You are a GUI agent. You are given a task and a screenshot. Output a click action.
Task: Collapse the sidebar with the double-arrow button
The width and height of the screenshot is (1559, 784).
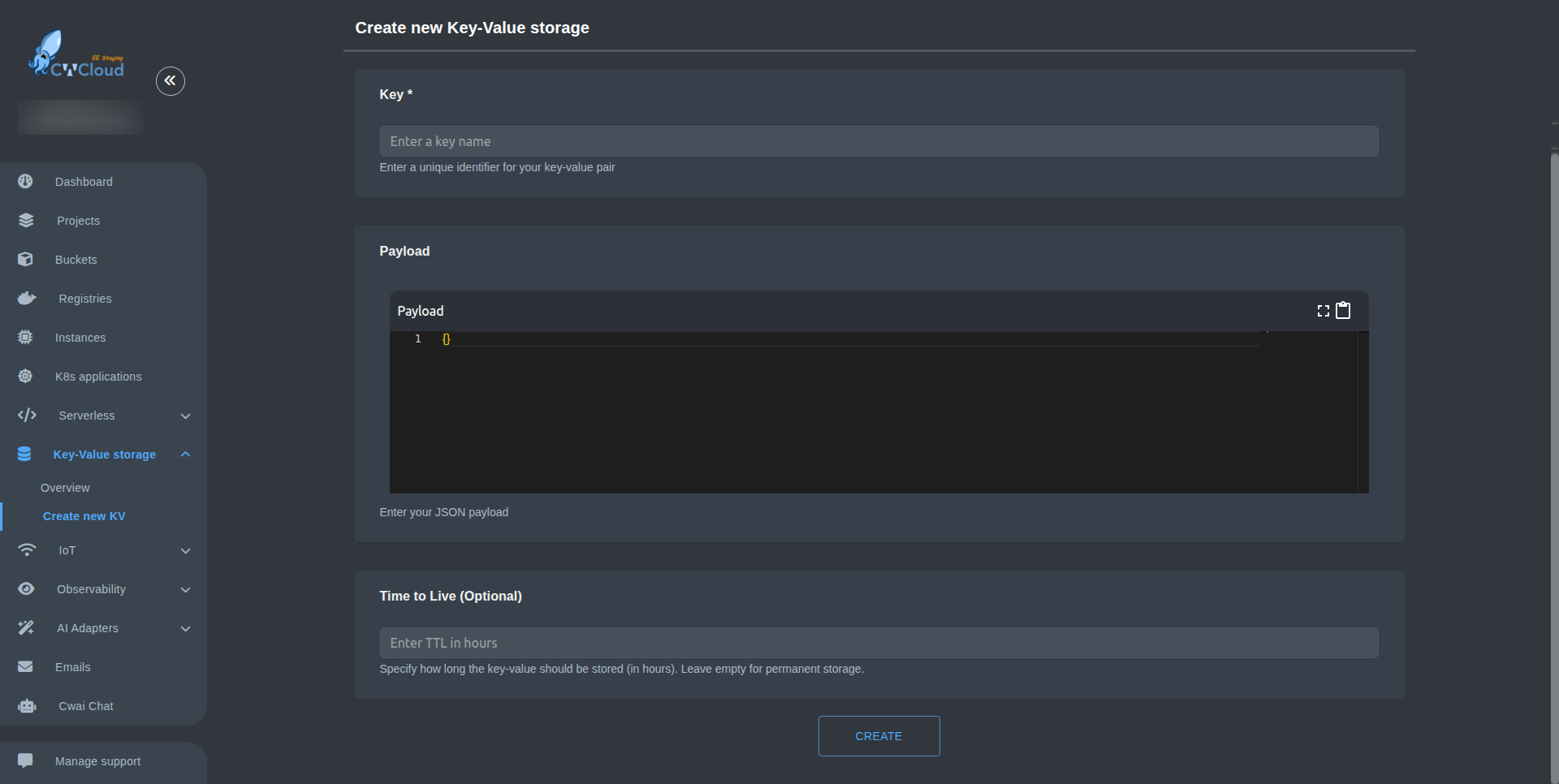coord(171,81)
